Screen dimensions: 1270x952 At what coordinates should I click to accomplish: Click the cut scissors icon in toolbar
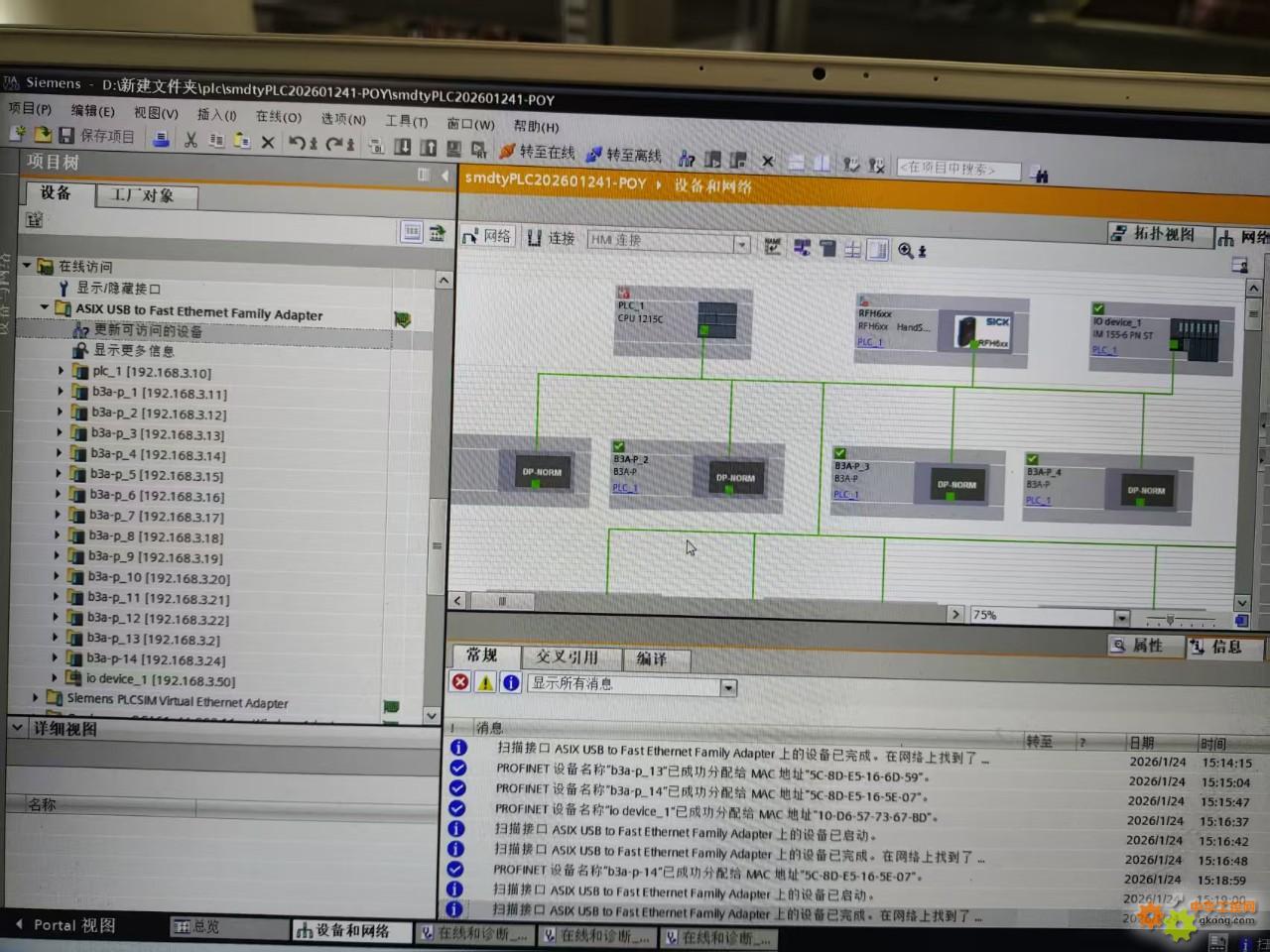190,140
